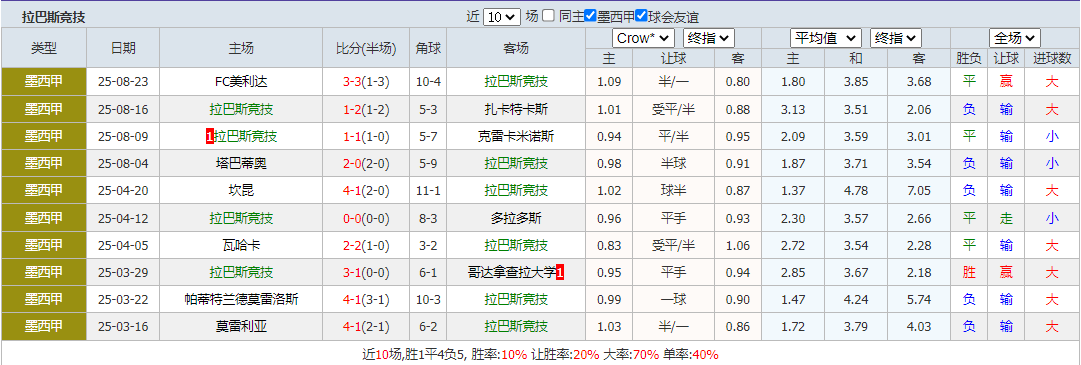1081x365 pixels.
Task: Click the 进球数 column header
Action: [1052, 59]
